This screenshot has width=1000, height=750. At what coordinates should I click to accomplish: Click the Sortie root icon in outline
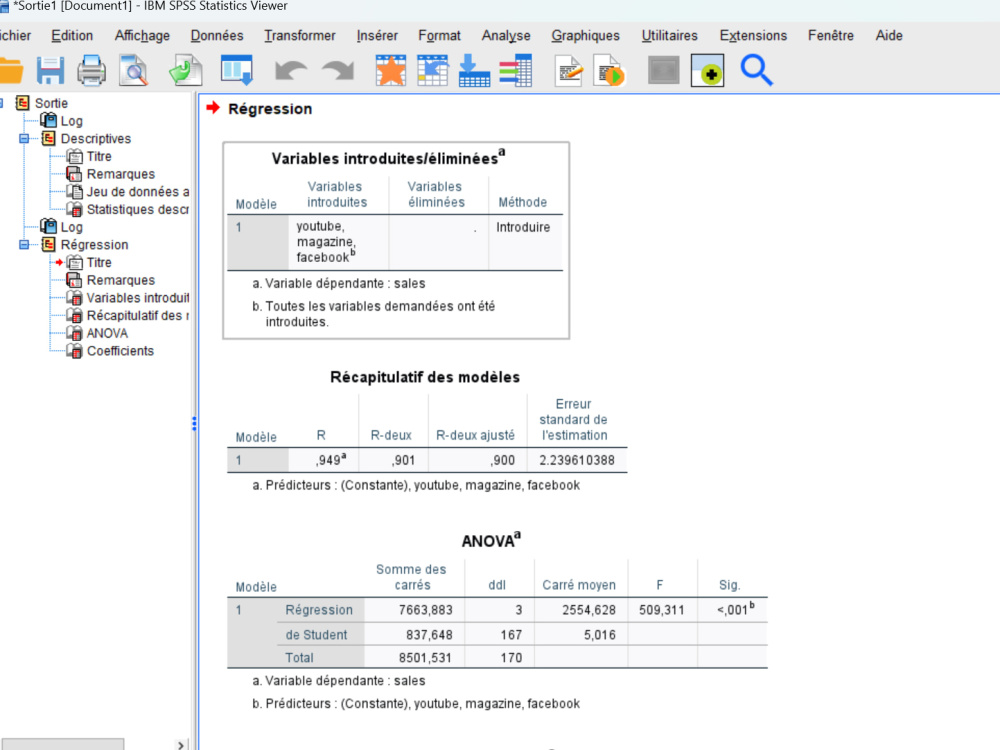(23, 103)
